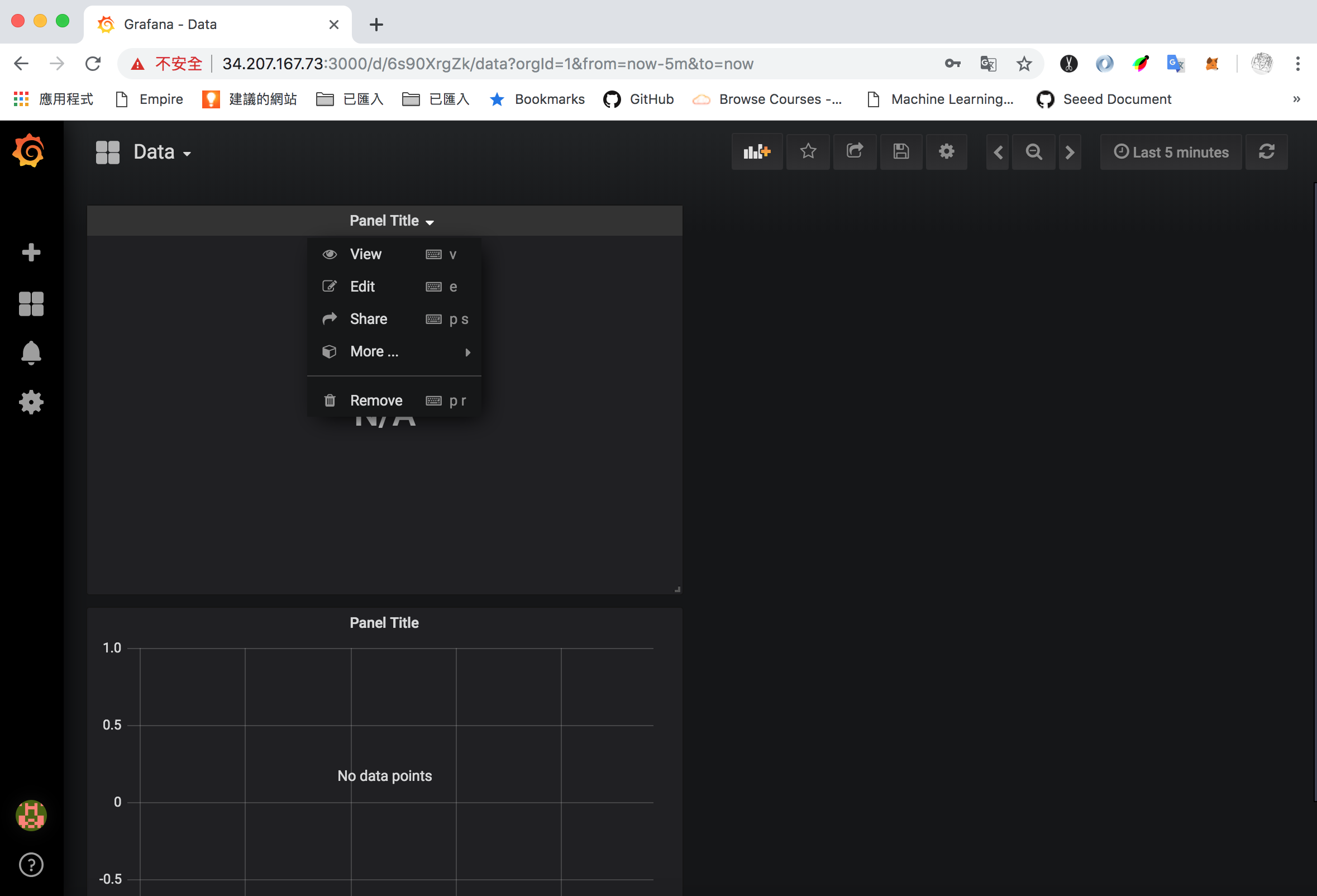Shift time range forward with right arrow
1317x896 pixels.
pos(1070,152)
